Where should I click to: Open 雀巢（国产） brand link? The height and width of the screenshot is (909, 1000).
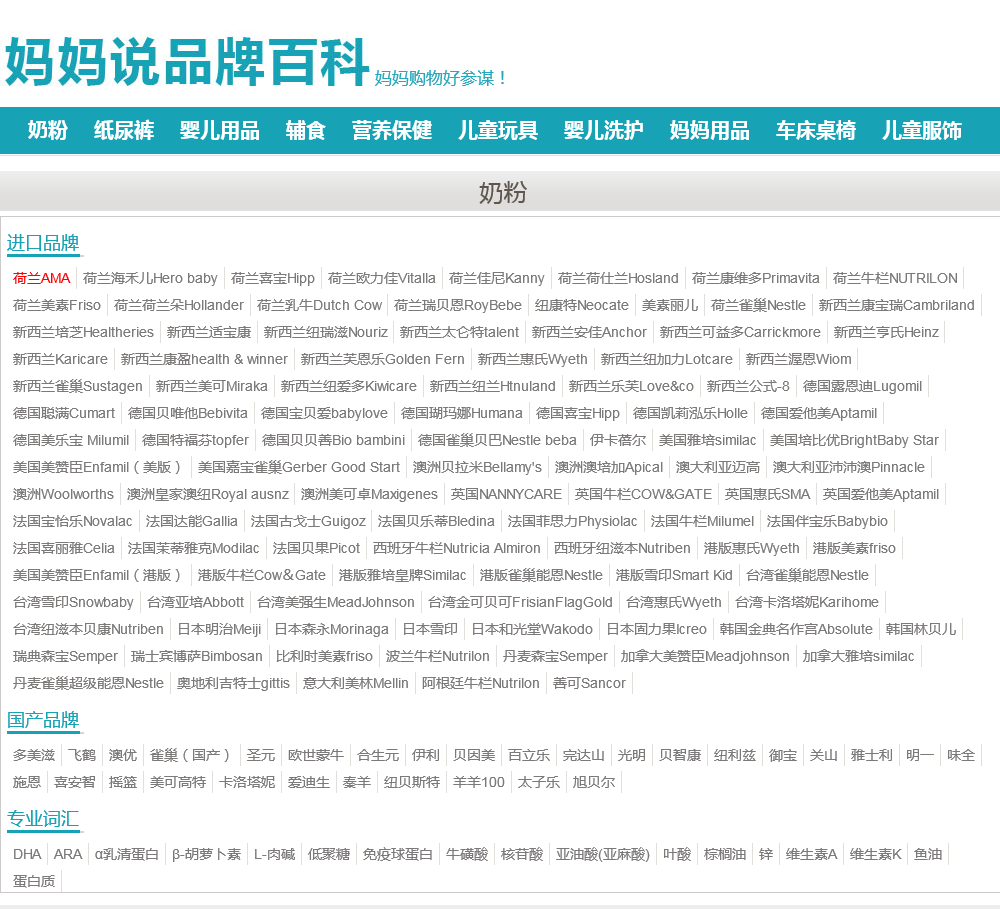click(191, 755)
